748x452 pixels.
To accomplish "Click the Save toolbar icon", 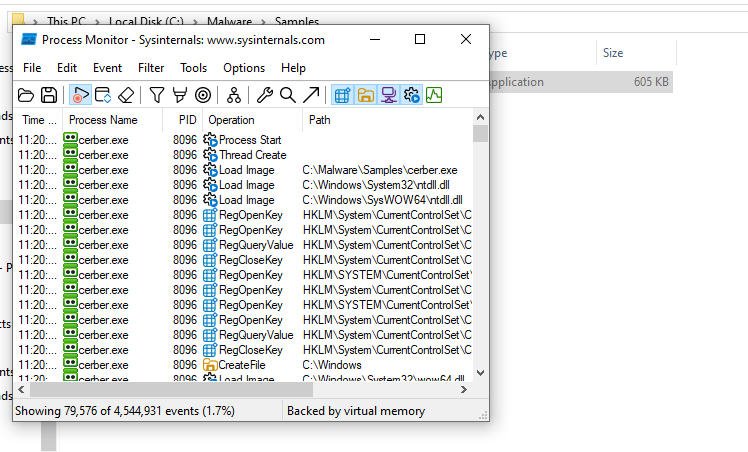I will 49,95.
